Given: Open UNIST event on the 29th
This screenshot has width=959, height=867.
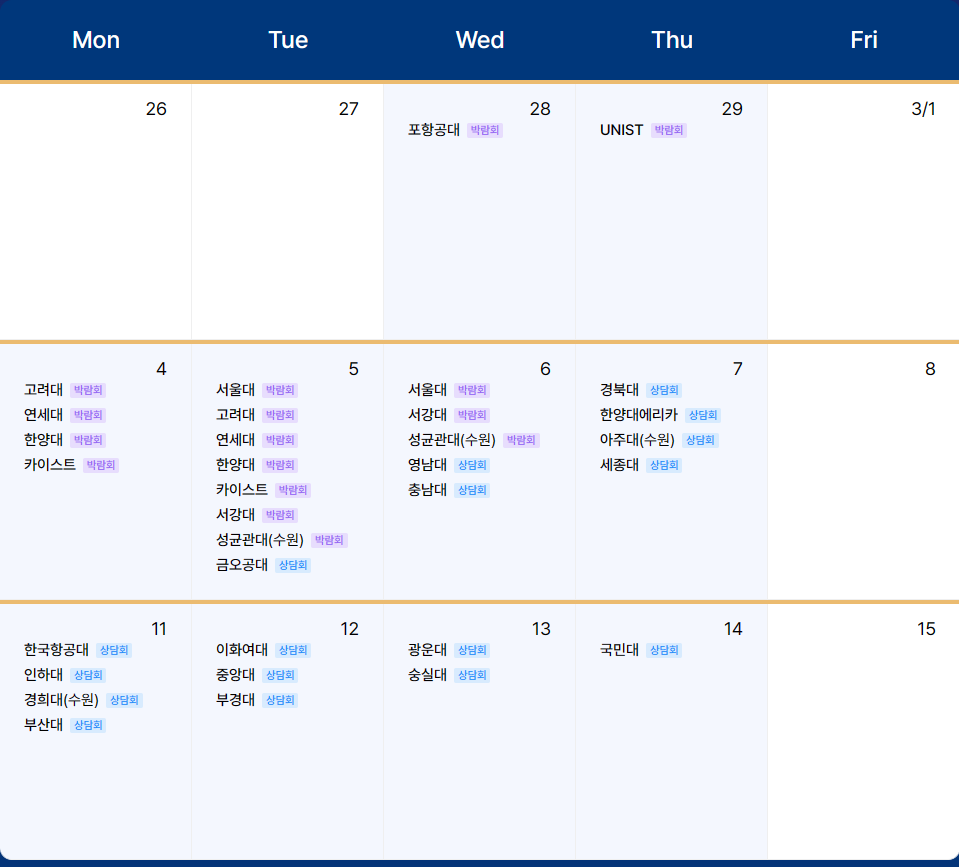Looking at the screenshot, I should coord(621,130).
